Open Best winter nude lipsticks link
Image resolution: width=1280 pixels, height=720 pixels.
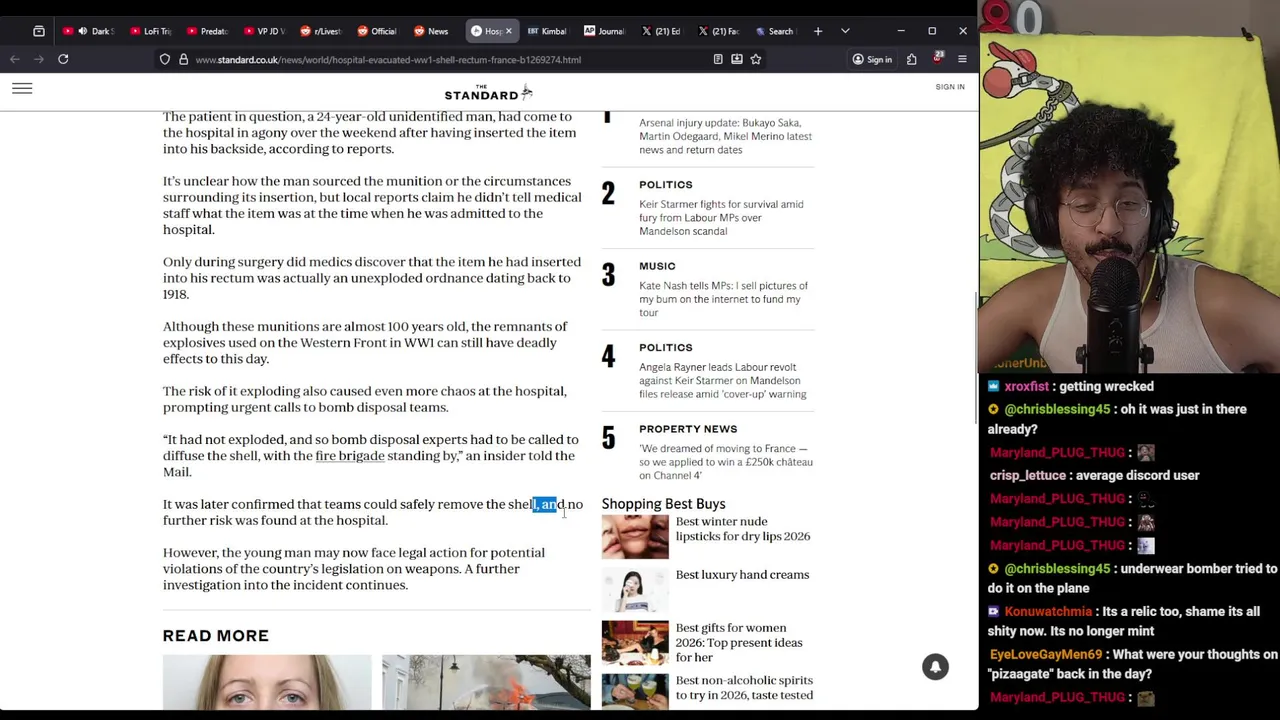click(x=743, y=529)
